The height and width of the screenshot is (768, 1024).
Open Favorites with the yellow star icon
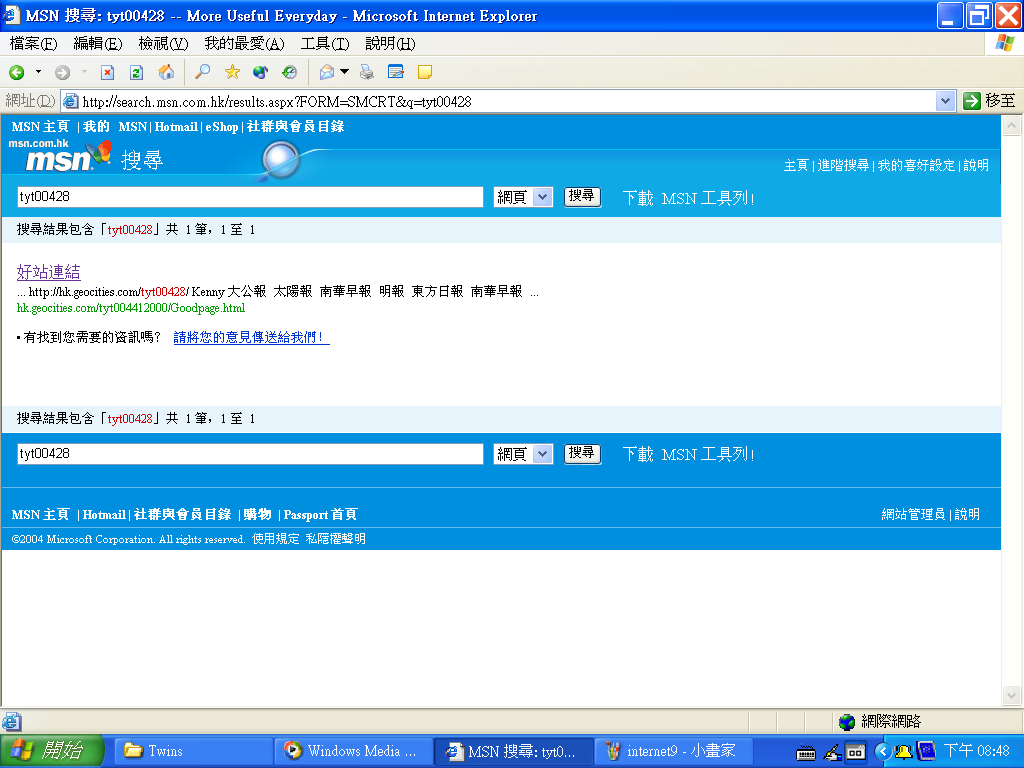(232, 72)
